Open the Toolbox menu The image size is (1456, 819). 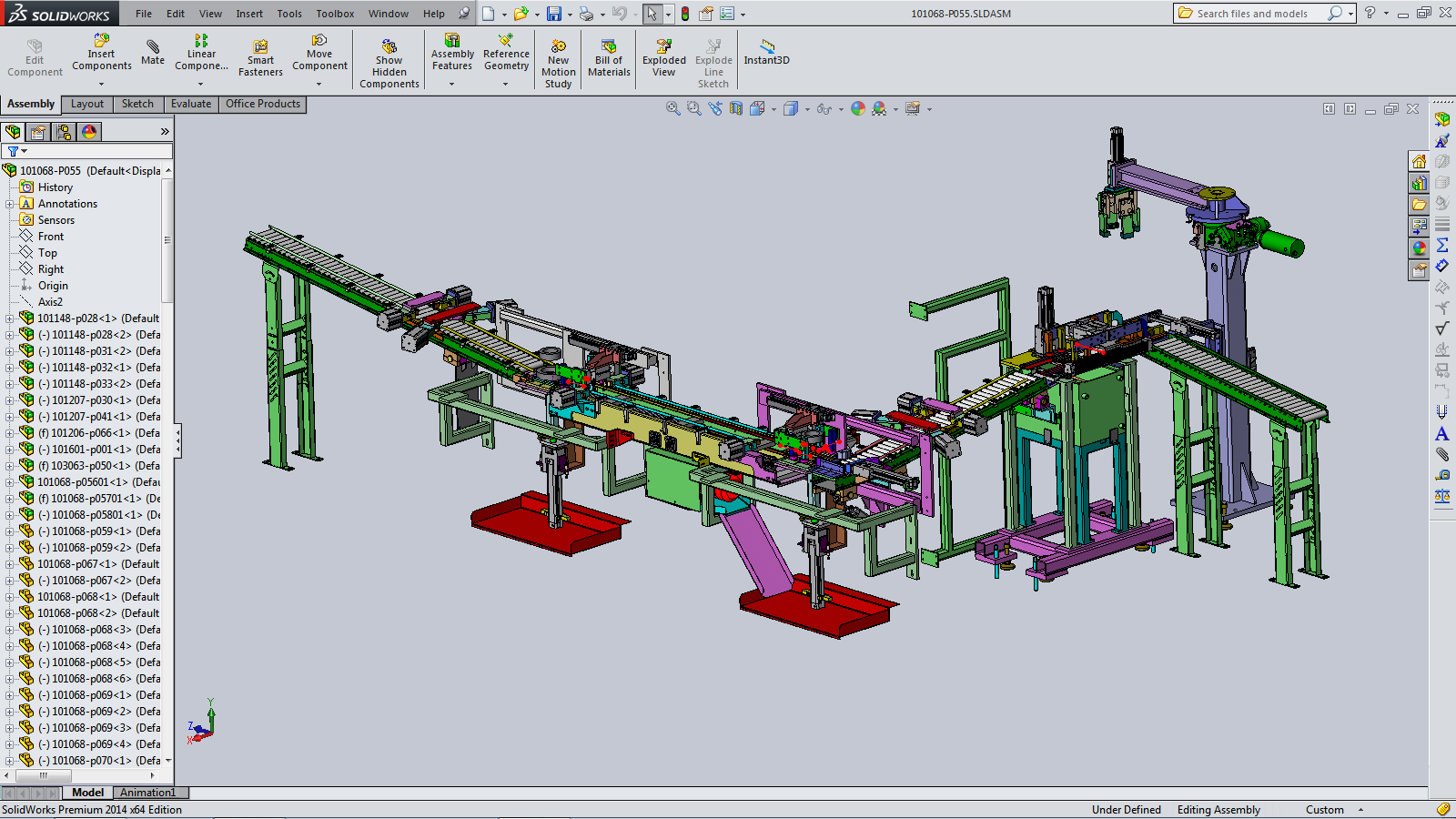pyautogui.click(x=335, y=14)
